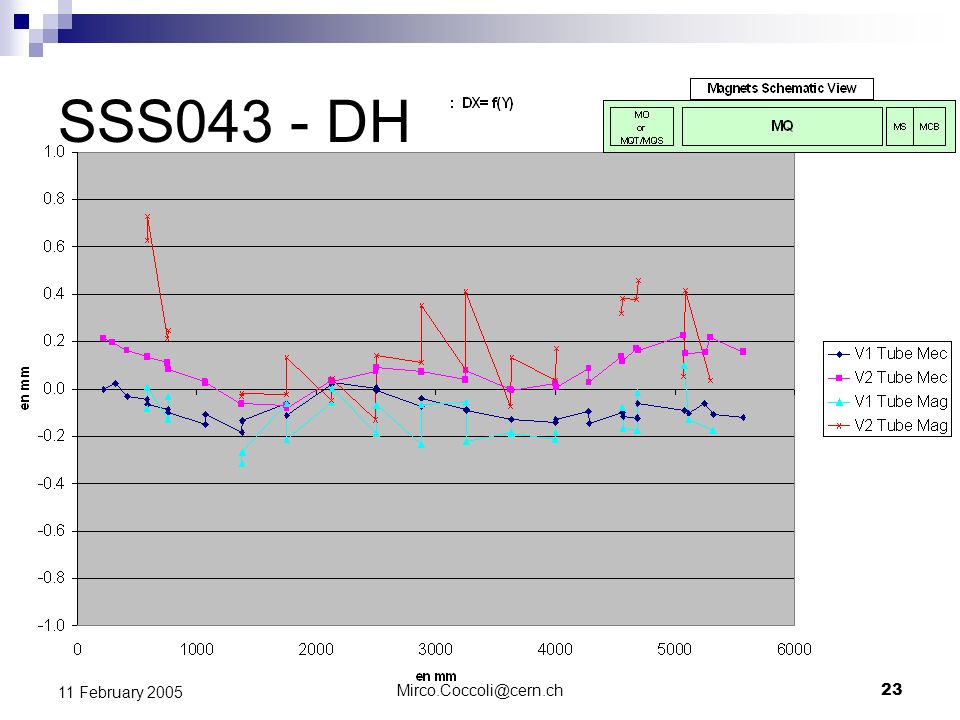This screenshot has height=720, width=960.
Task: Click the y-axis label 0.0
Action: tap(54, 389)
